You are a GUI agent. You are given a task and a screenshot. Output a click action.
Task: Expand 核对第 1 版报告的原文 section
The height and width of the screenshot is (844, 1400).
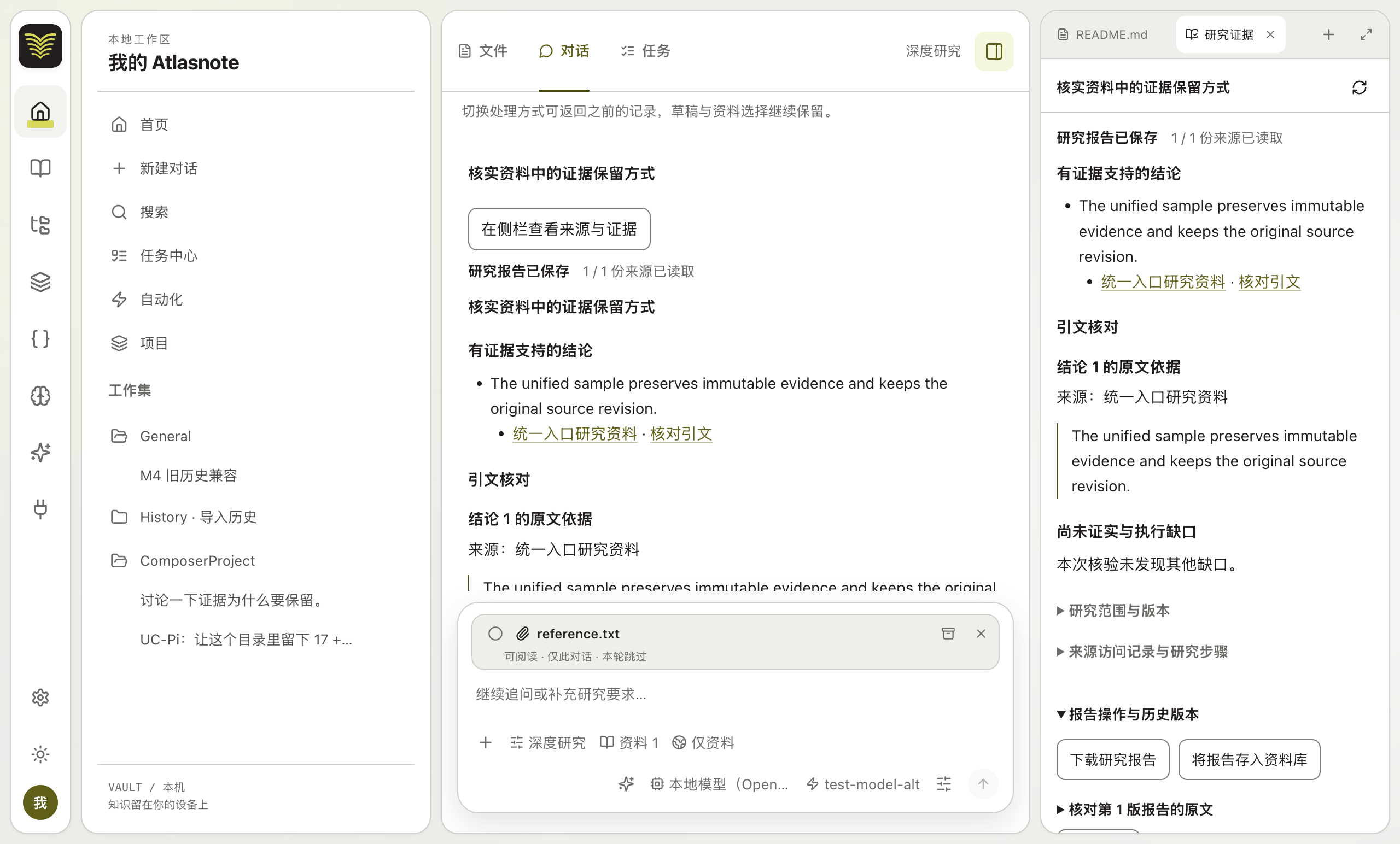coord(1135,810)
